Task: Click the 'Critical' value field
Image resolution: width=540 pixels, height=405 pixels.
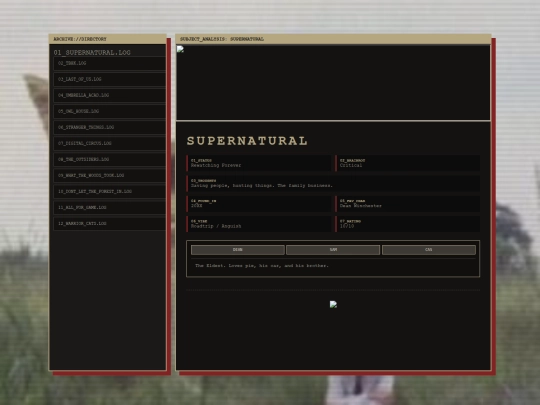Action: [x=351, y=165]
